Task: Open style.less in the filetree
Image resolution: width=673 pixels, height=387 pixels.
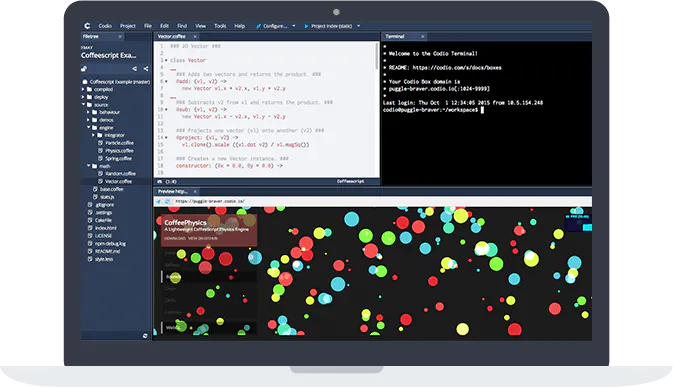Action: [x=104, y=259]
